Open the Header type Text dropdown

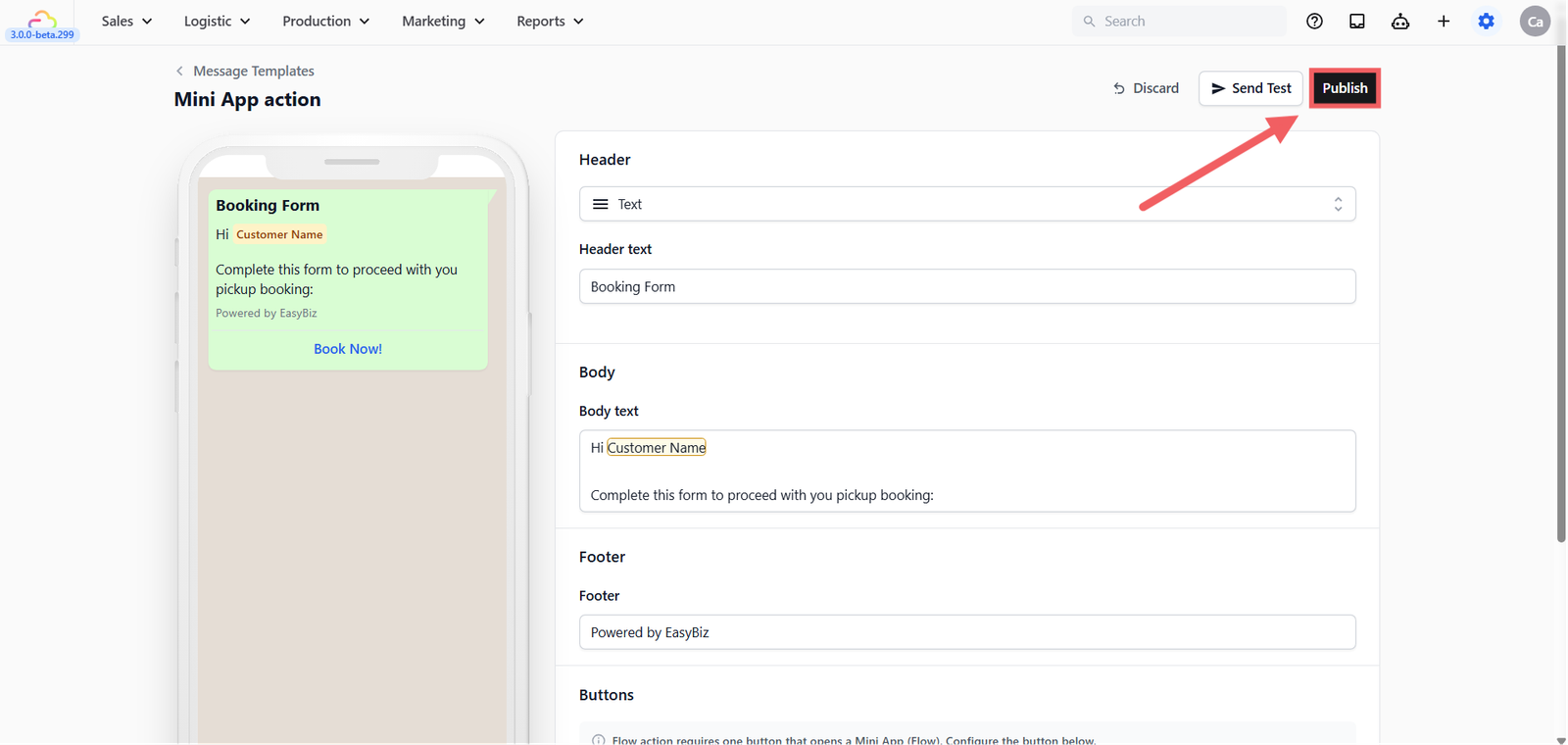967,204
